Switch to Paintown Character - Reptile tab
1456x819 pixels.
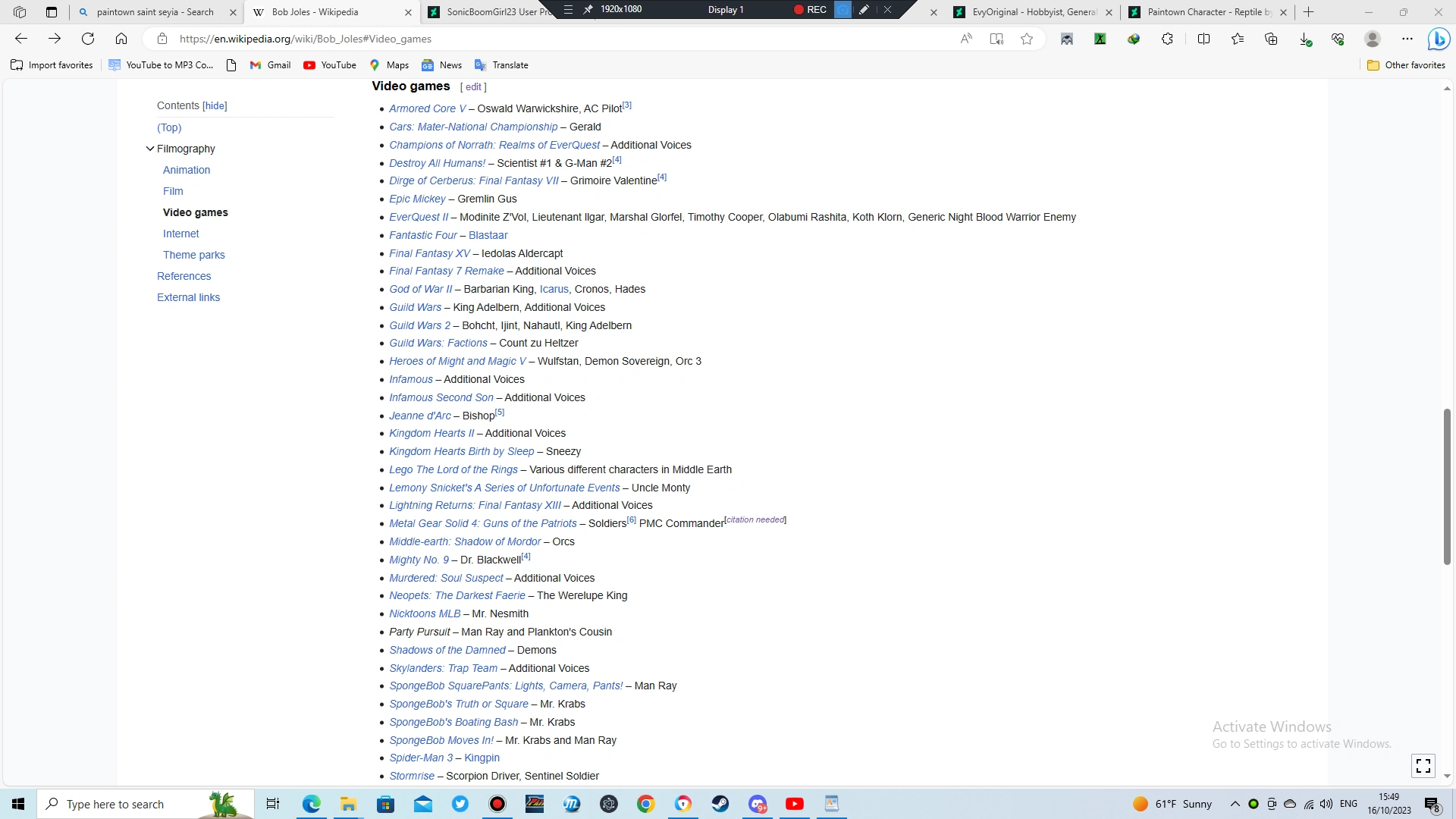[1209, 12]
